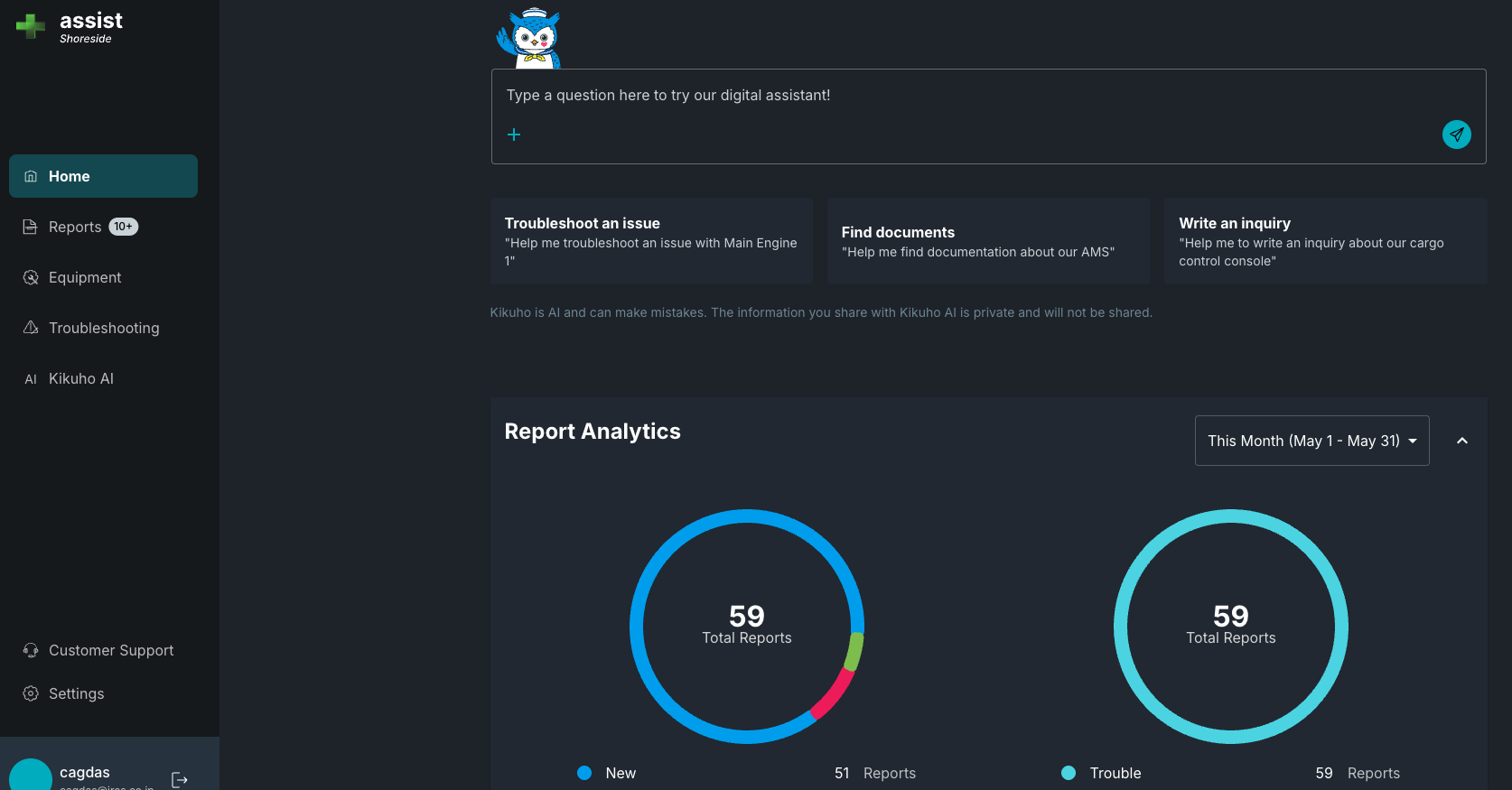This screenshot has height=790, width=1512.
Task: Go to the Equipment page
Action: (103, 277)
